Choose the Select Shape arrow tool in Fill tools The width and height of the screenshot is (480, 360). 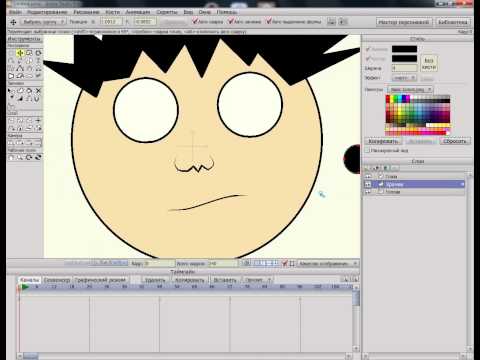11,91
